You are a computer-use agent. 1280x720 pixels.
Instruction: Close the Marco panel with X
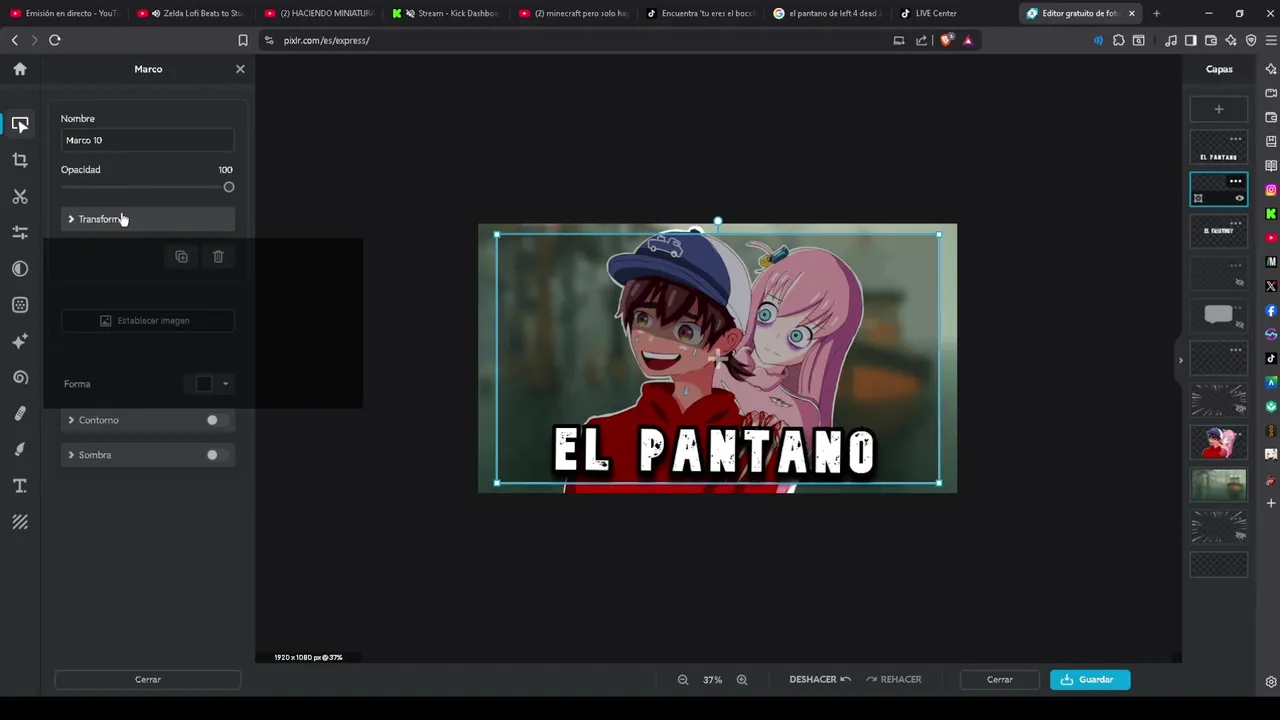click(x=240, y=69)
